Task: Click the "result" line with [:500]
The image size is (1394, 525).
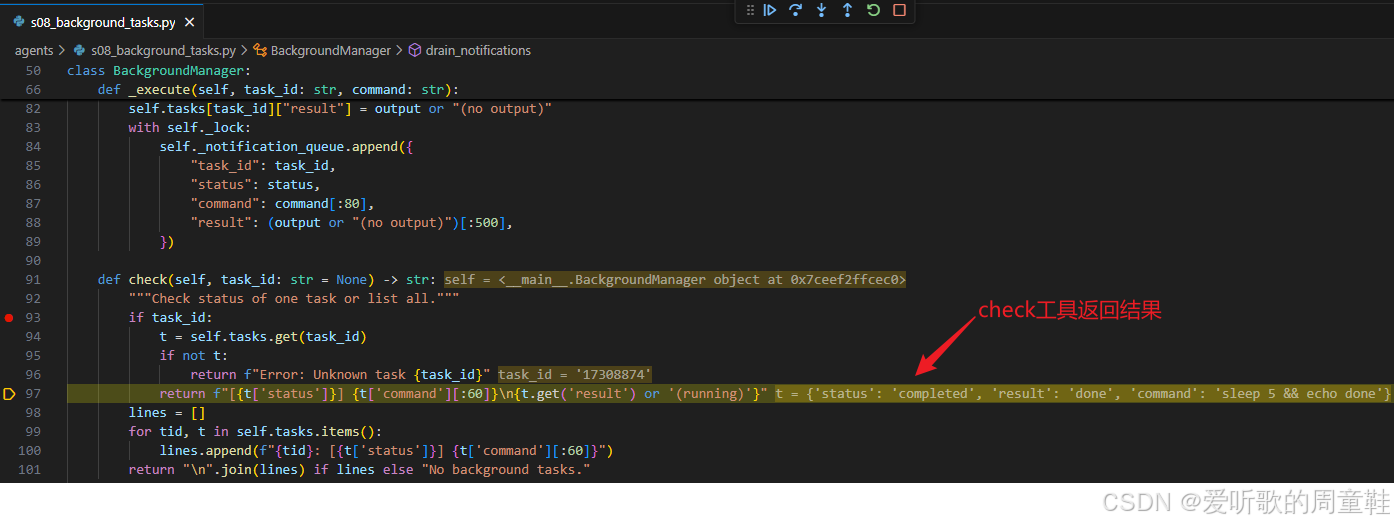Action: (351, 223)
